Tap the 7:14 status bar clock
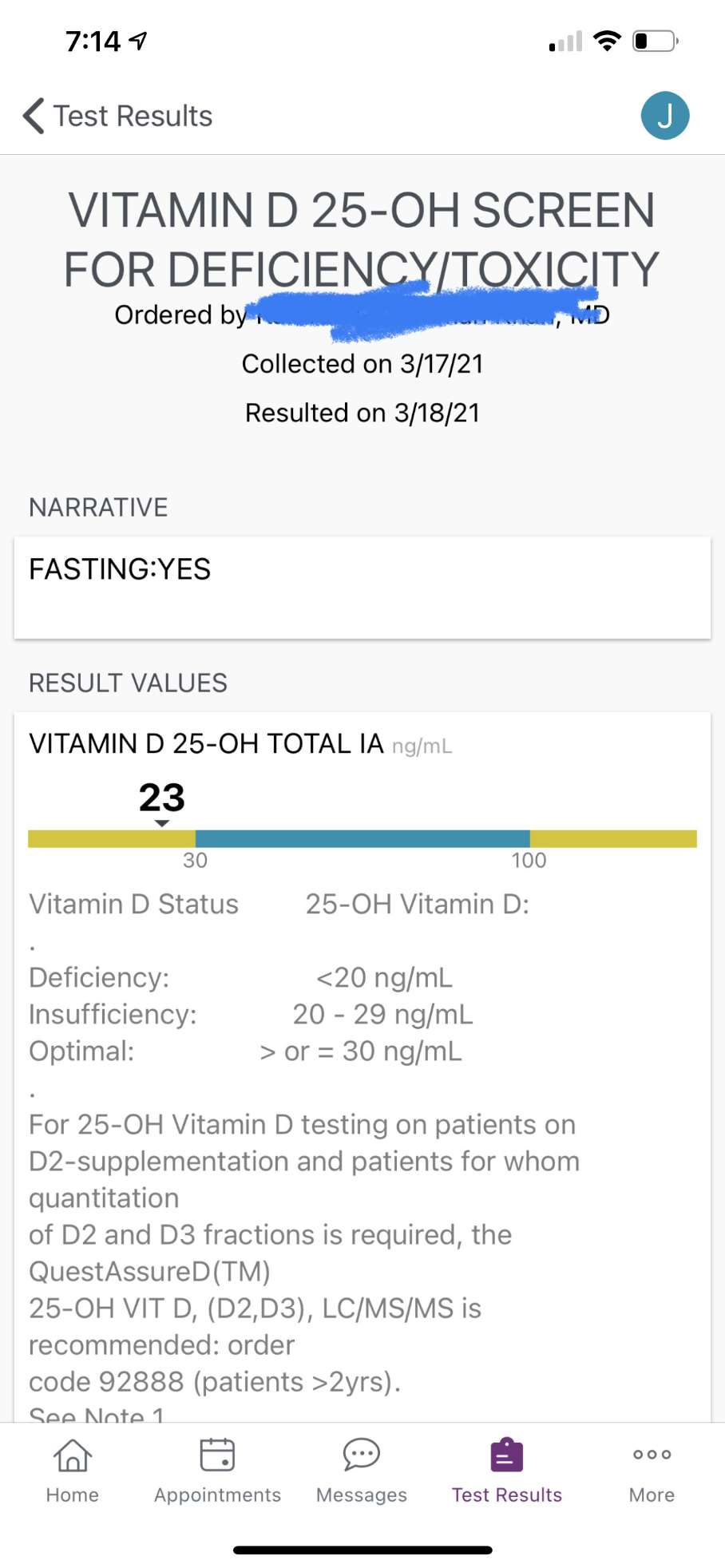The height and width of the screenshot is (1568, 725). tap(93, 41)
